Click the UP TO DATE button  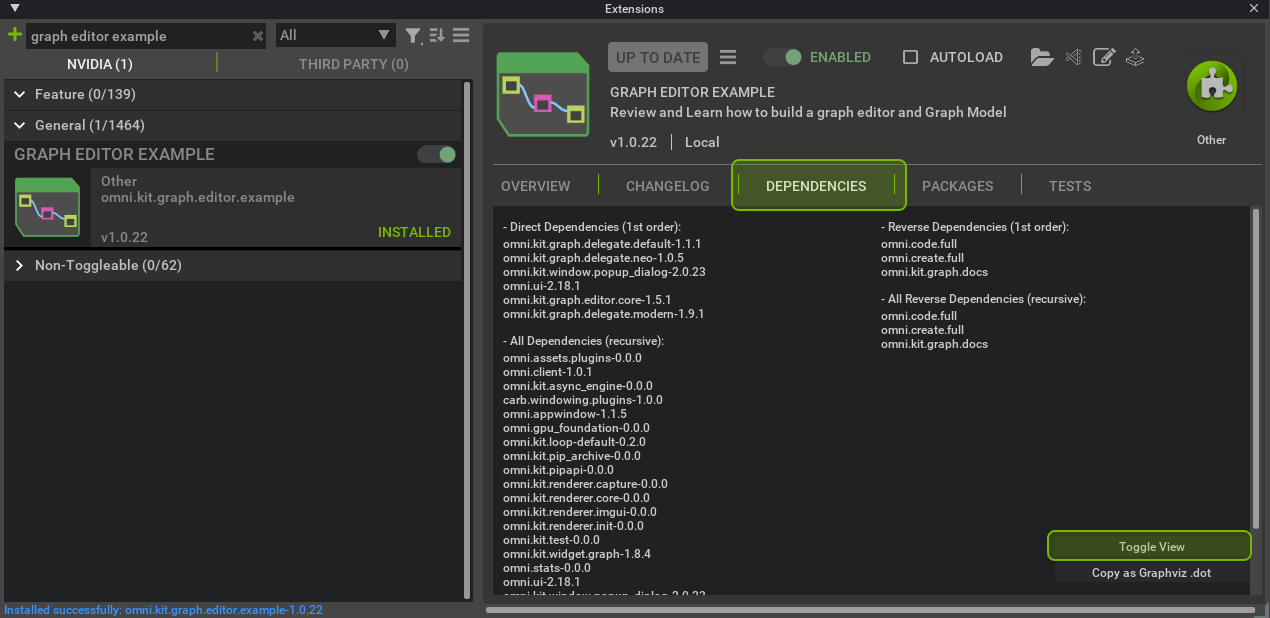(658, 57)
